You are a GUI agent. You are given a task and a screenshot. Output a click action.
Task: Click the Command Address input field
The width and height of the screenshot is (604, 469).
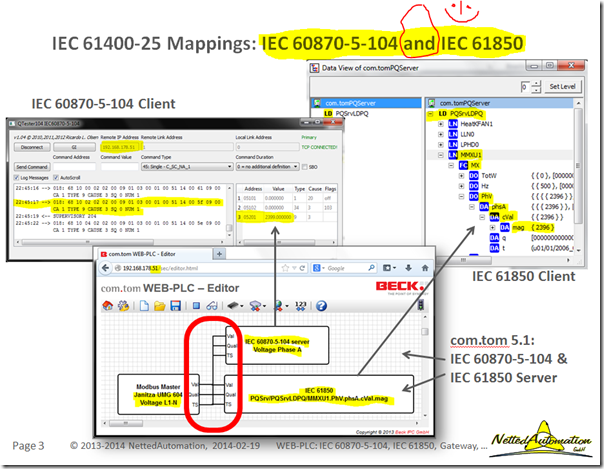[x=74, y=167]
